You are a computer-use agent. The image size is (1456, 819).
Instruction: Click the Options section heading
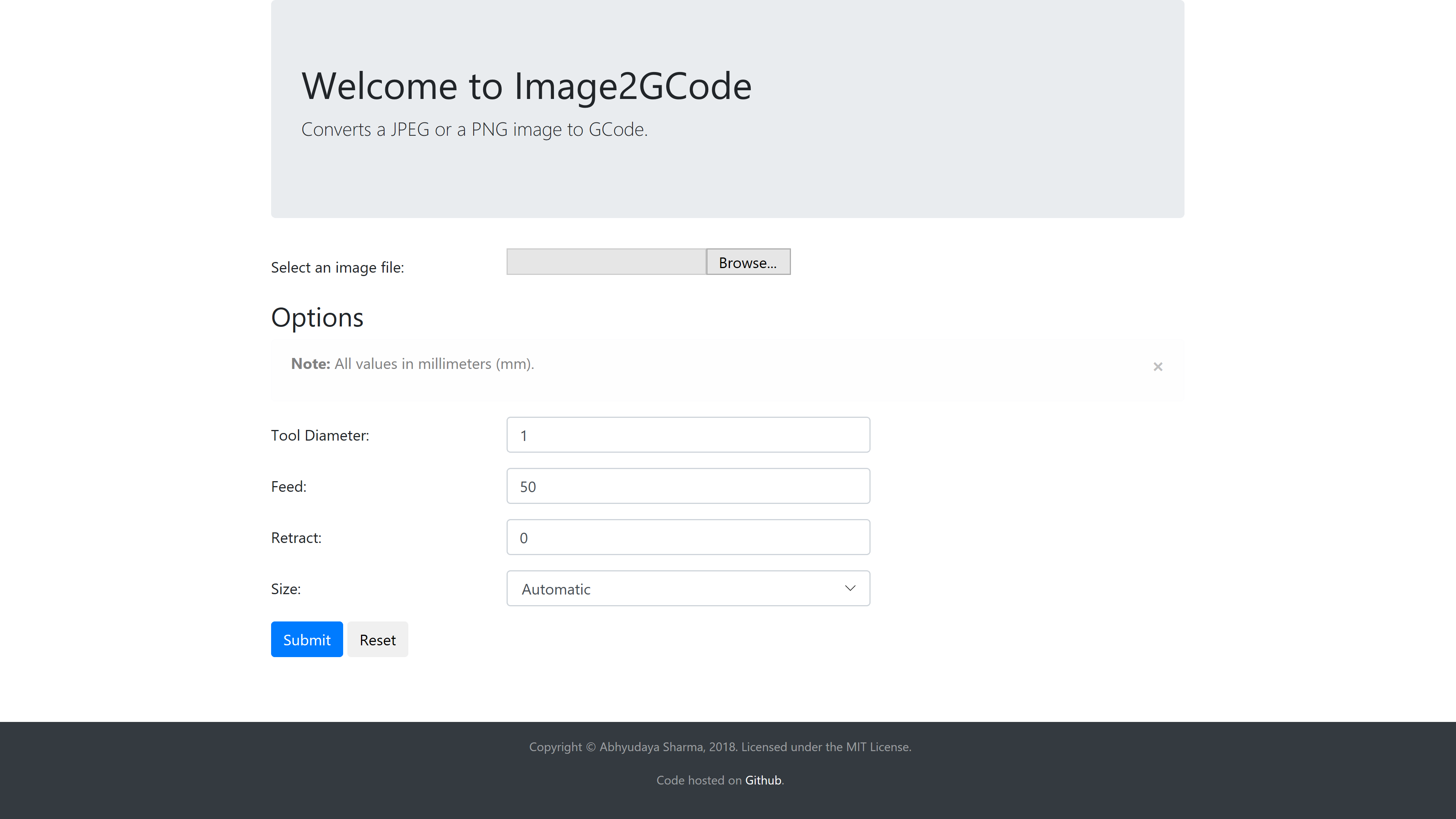coord(317,318)
